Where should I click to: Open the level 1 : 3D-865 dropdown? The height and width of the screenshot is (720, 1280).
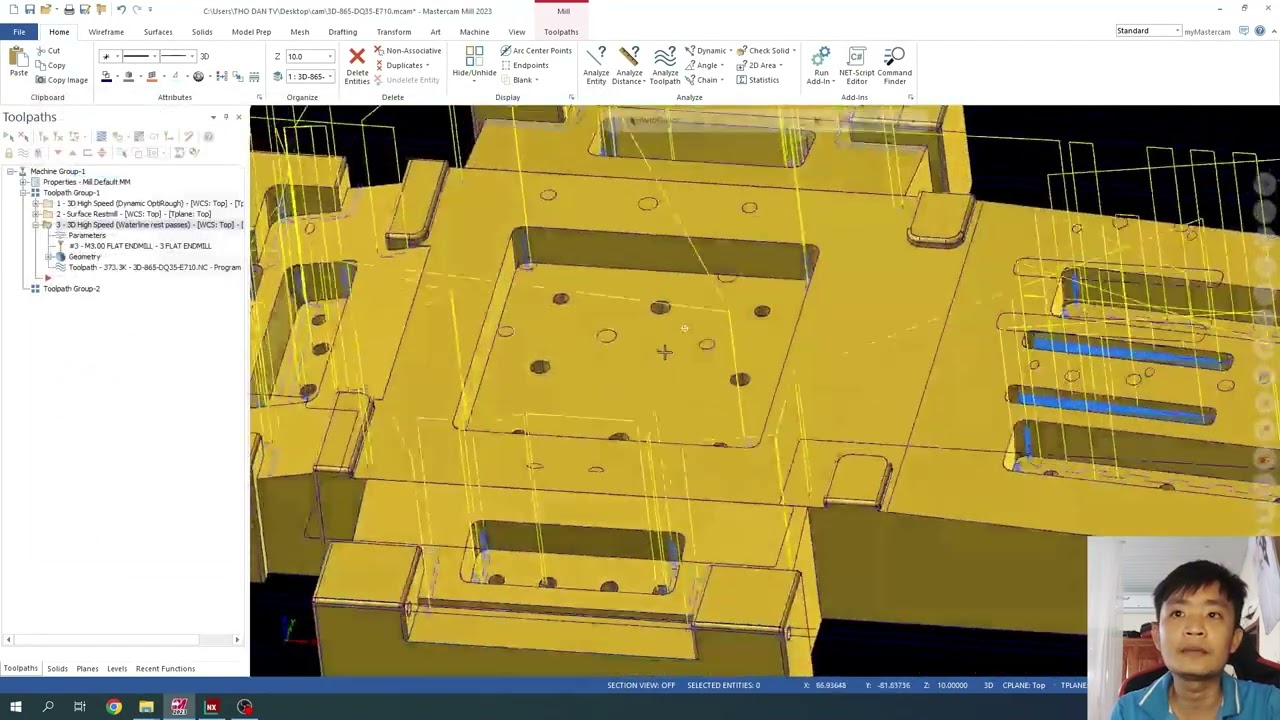coord(330,76)
